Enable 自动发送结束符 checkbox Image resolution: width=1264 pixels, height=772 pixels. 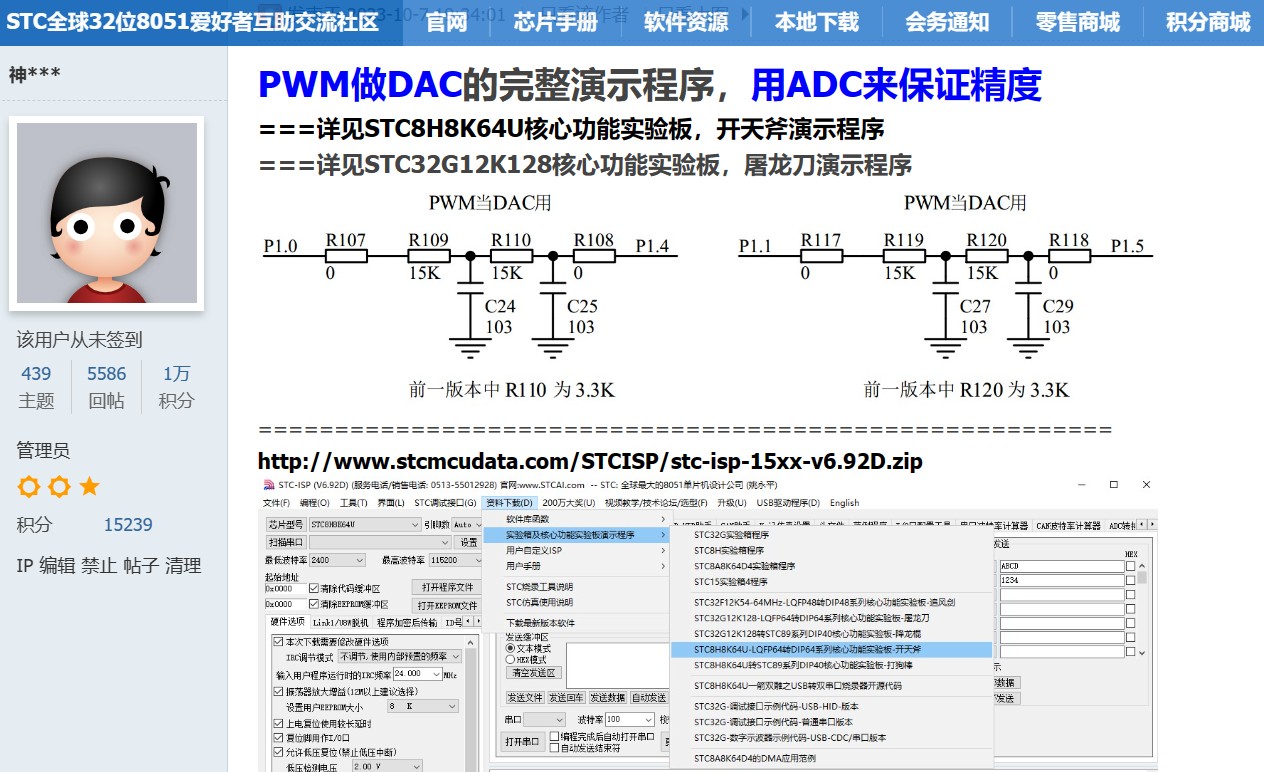pyautogui.click(x=554, y=748)
